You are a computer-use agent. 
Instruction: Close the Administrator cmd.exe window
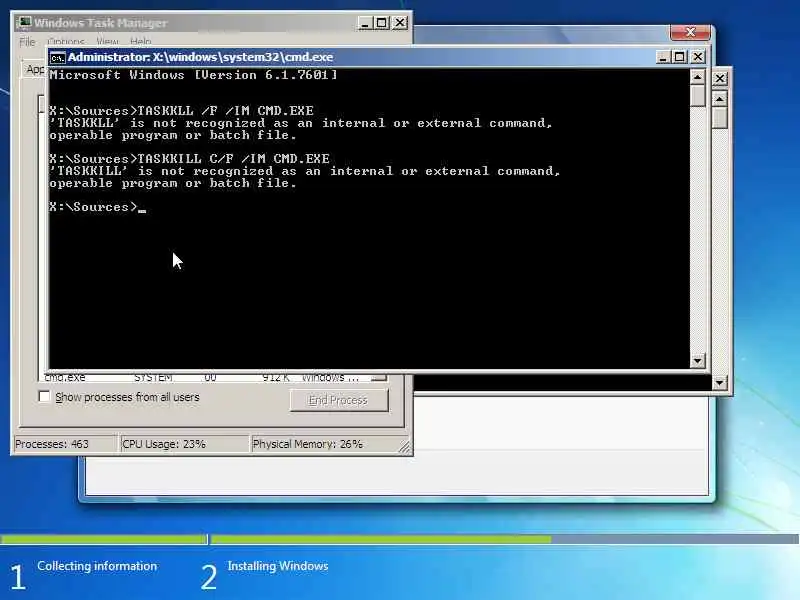(x=697, y=57)
